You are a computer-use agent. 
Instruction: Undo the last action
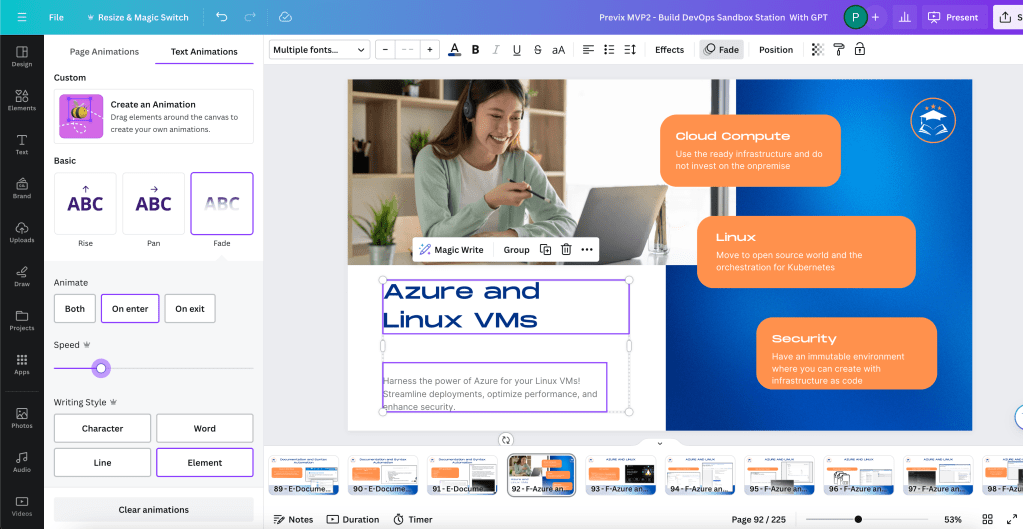[222, 17]
